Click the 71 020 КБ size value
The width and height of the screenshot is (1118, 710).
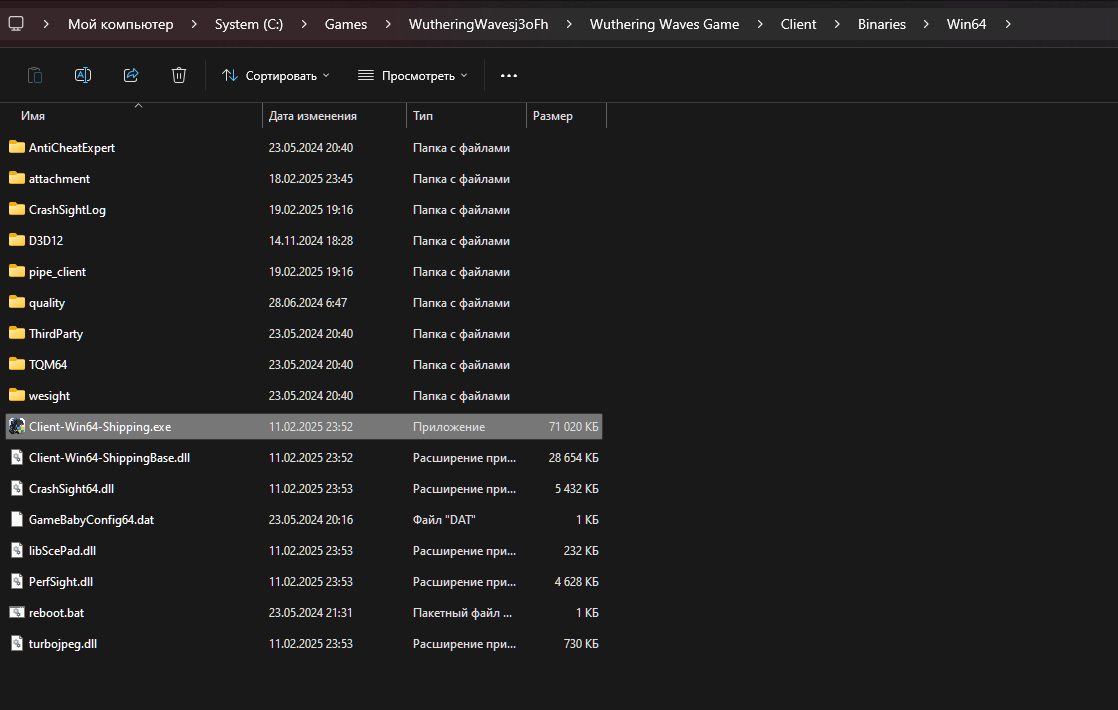[x=573, y=427]
